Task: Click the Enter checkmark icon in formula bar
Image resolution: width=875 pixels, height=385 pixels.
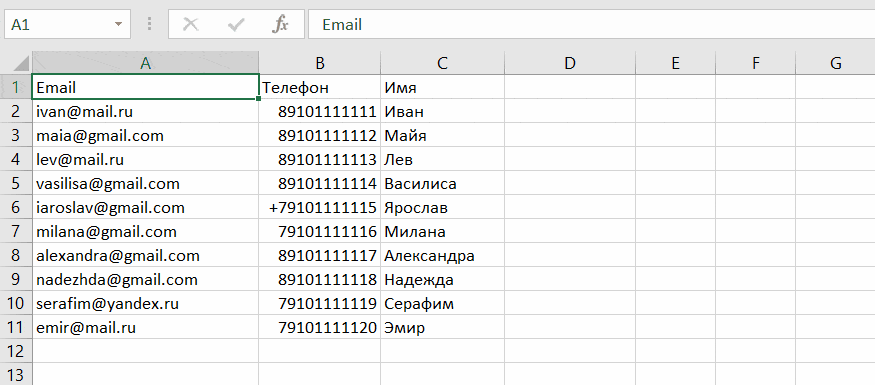Action: [x=237, y=25]
